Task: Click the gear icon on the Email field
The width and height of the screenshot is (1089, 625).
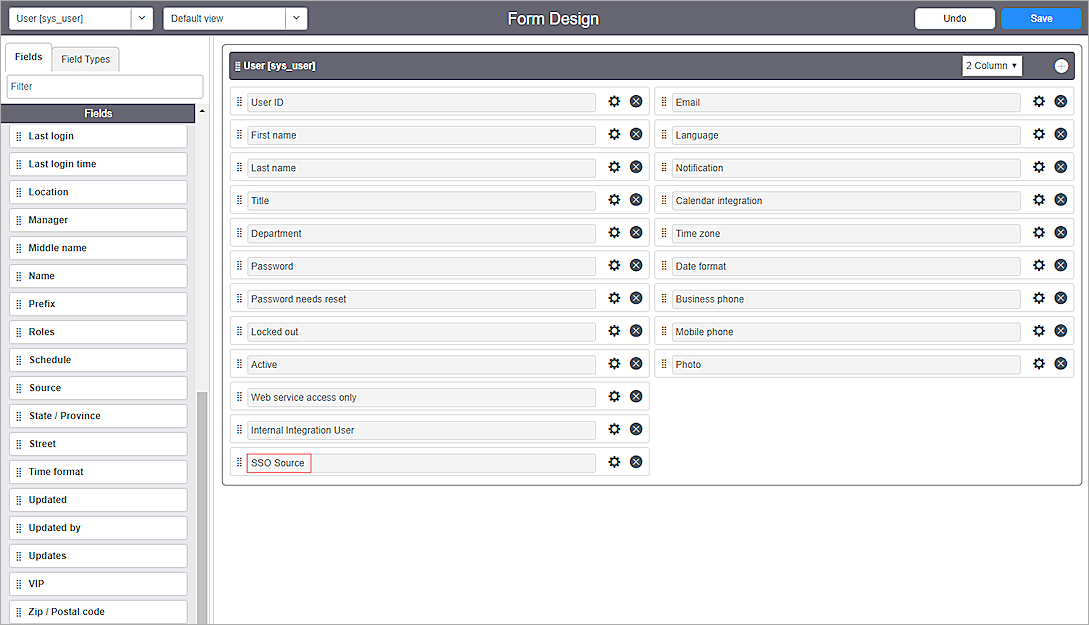Action: [1038, 101]
